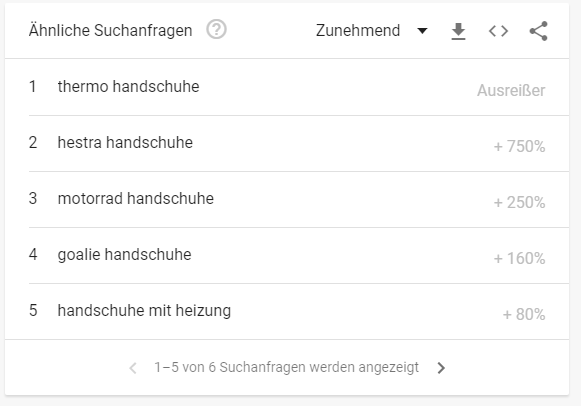Viewport: 581px width, 406px height.
Task: Go to next page of Suchanfragen
Action: [441, 368]
